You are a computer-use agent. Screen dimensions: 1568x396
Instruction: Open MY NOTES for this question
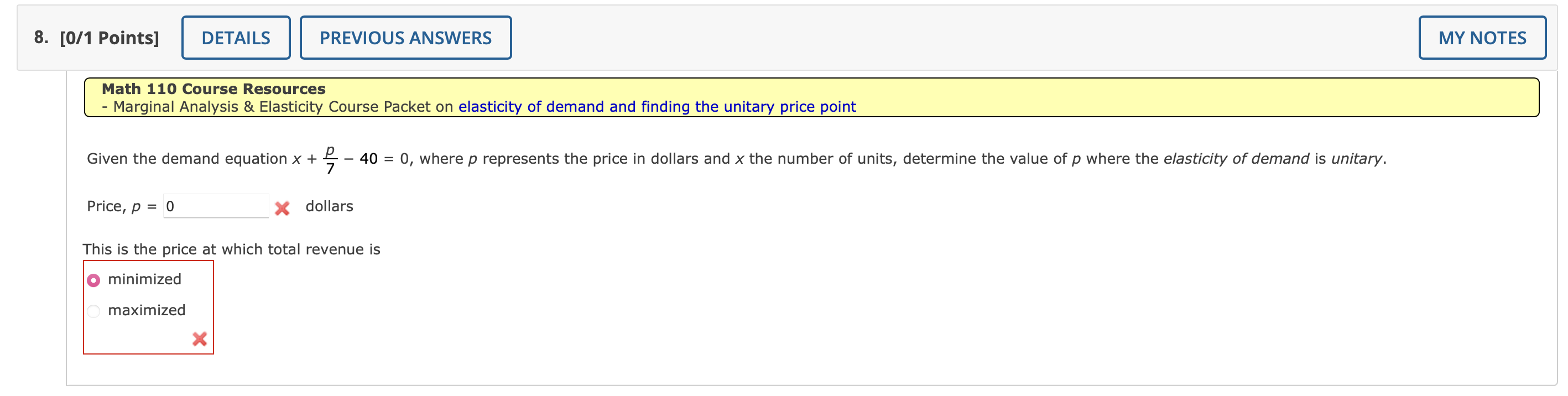click(1482, 37)
